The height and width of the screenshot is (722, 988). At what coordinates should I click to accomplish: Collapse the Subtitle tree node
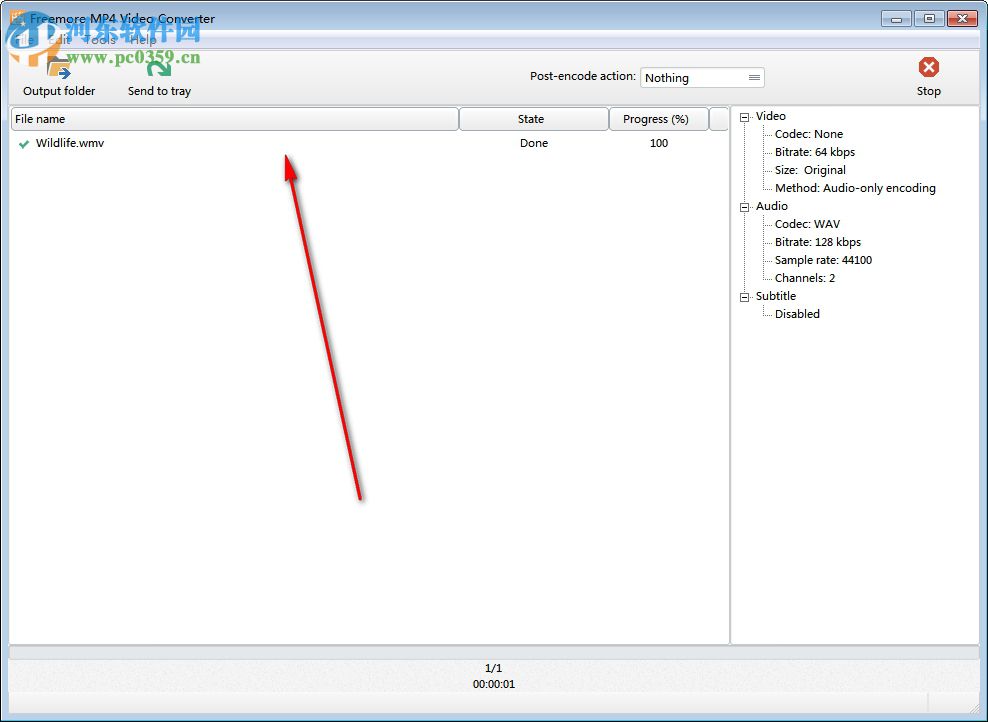pyautogui.click(x=744, y=296)
